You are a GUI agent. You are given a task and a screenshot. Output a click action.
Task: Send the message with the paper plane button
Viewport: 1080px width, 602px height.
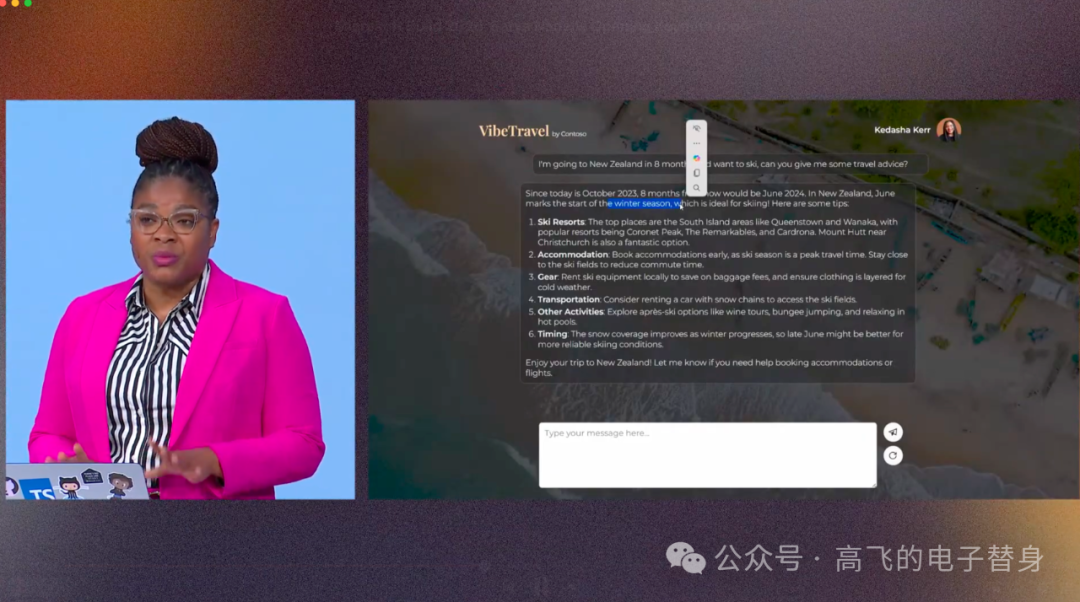coord(893,432)
